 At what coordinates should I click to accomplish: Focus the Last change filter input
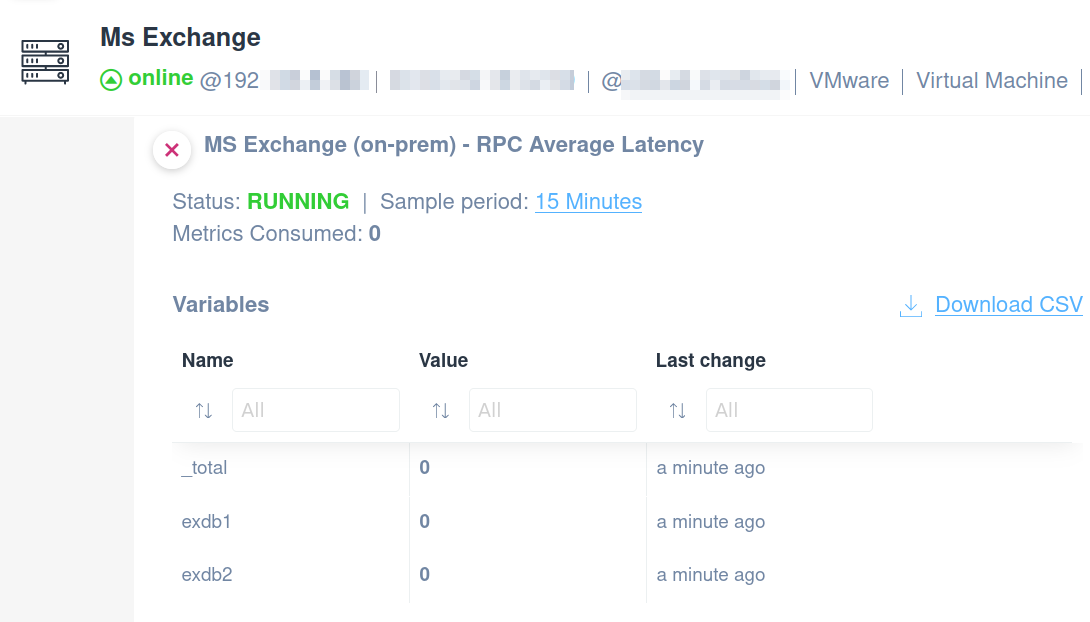789,410
